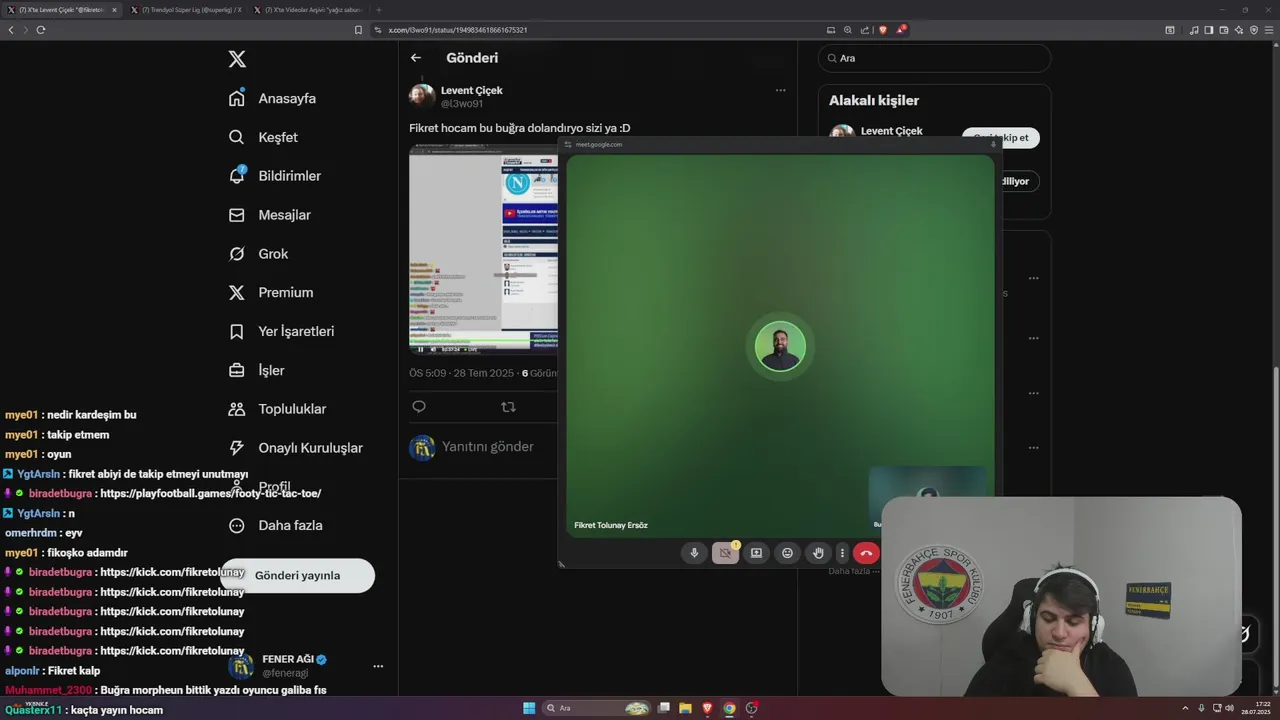Image resolution: width=1280 pixels, height=720 pixels.
Task: Go back with browser back arrow
Action: [11, 30]
